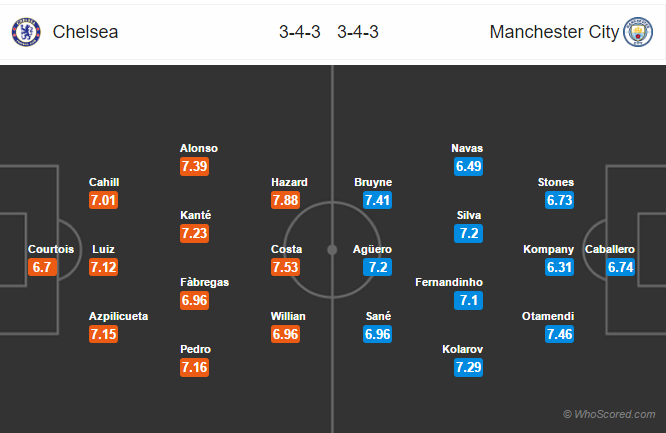Screen dimensions: 666x433
Task: Open the Manchester City team name link
Action: [554, 32]
